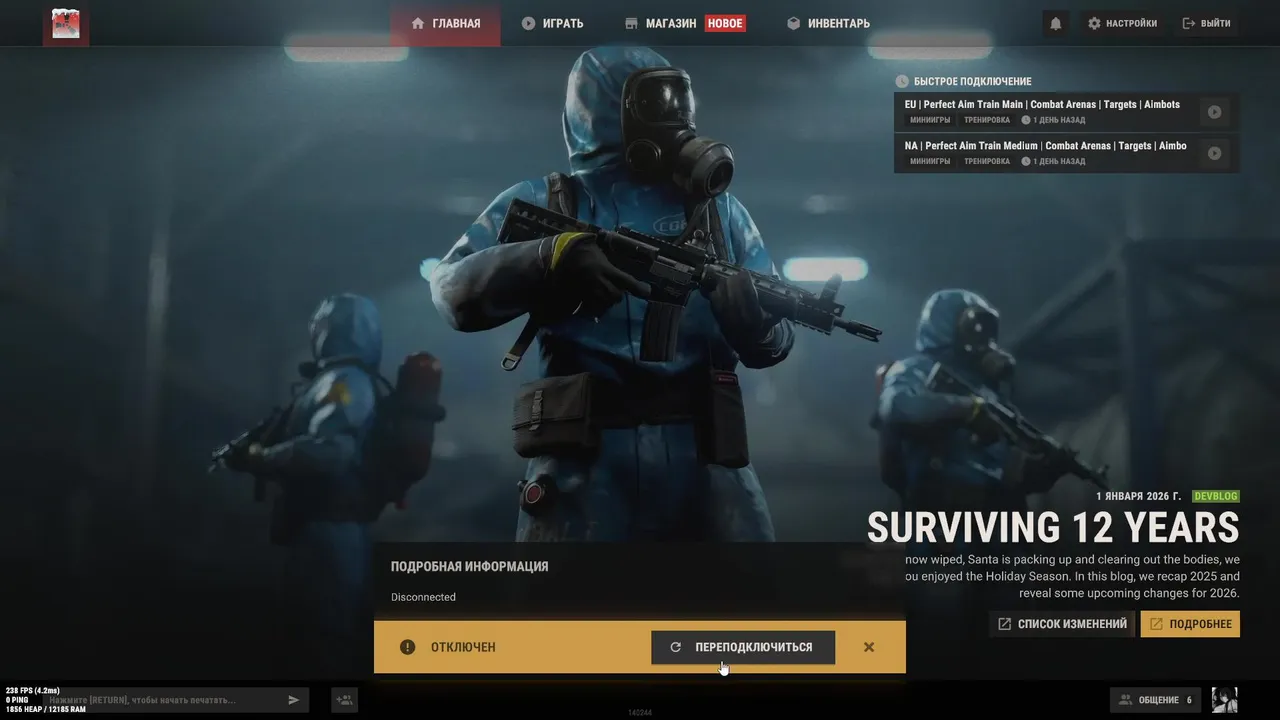Open the ИНВЕНТАРЬ inventory tab
Image resolution: width=1280 pixels, height=720 pixels.
828,23
